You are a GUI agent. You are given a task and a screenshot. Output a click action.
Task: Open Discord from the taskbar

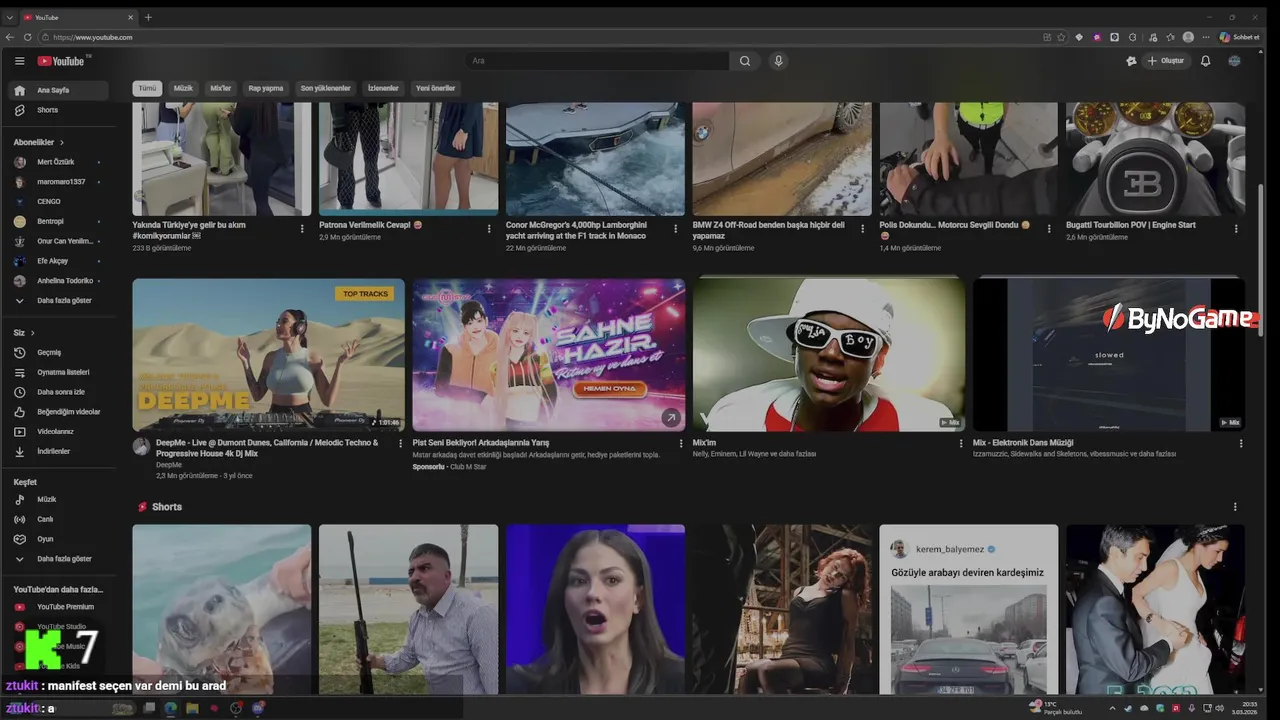258,708
